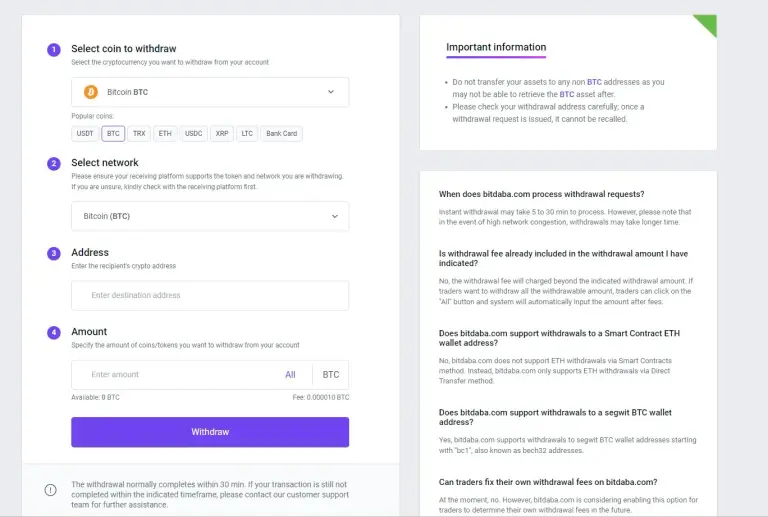768x517 pixels.
Task: Select Bank Card option
Action: click(x=282, y=134)
